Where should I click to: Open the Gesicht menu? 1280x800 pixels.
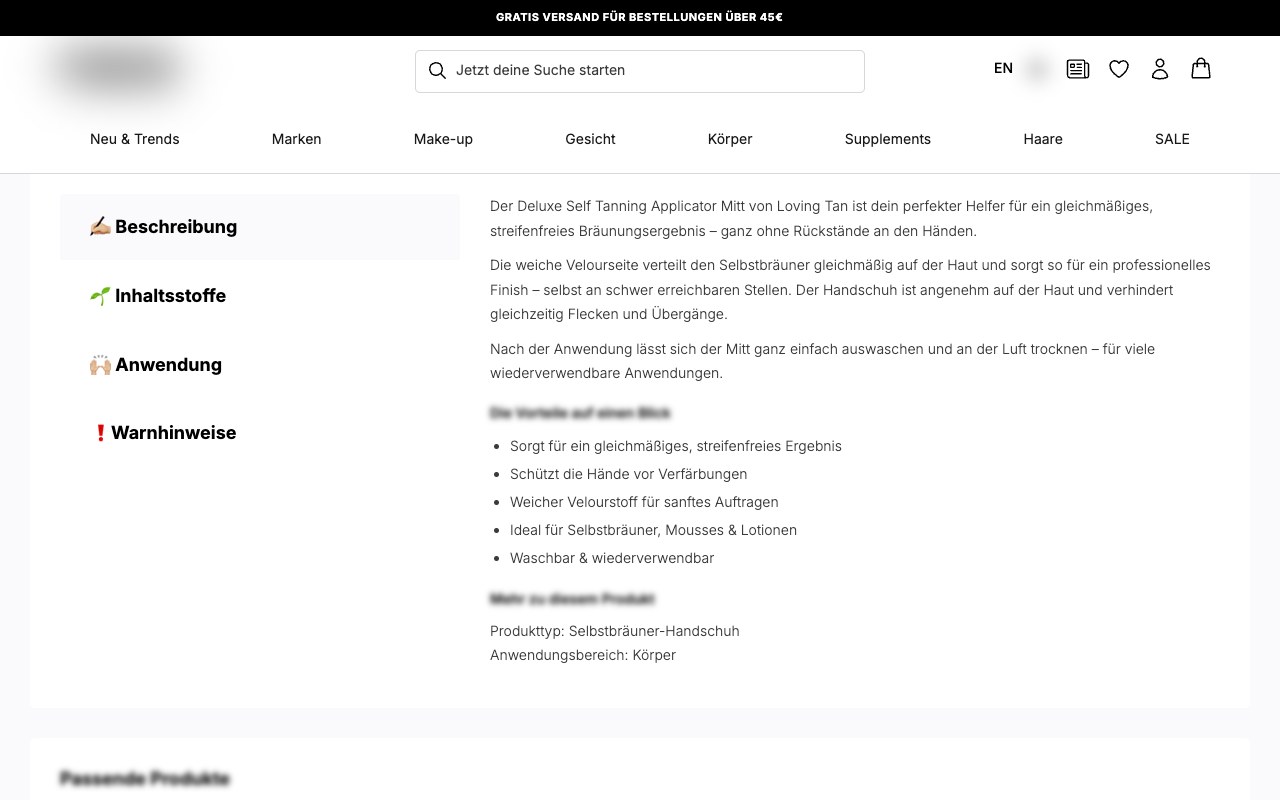click(x=590, y=139)
